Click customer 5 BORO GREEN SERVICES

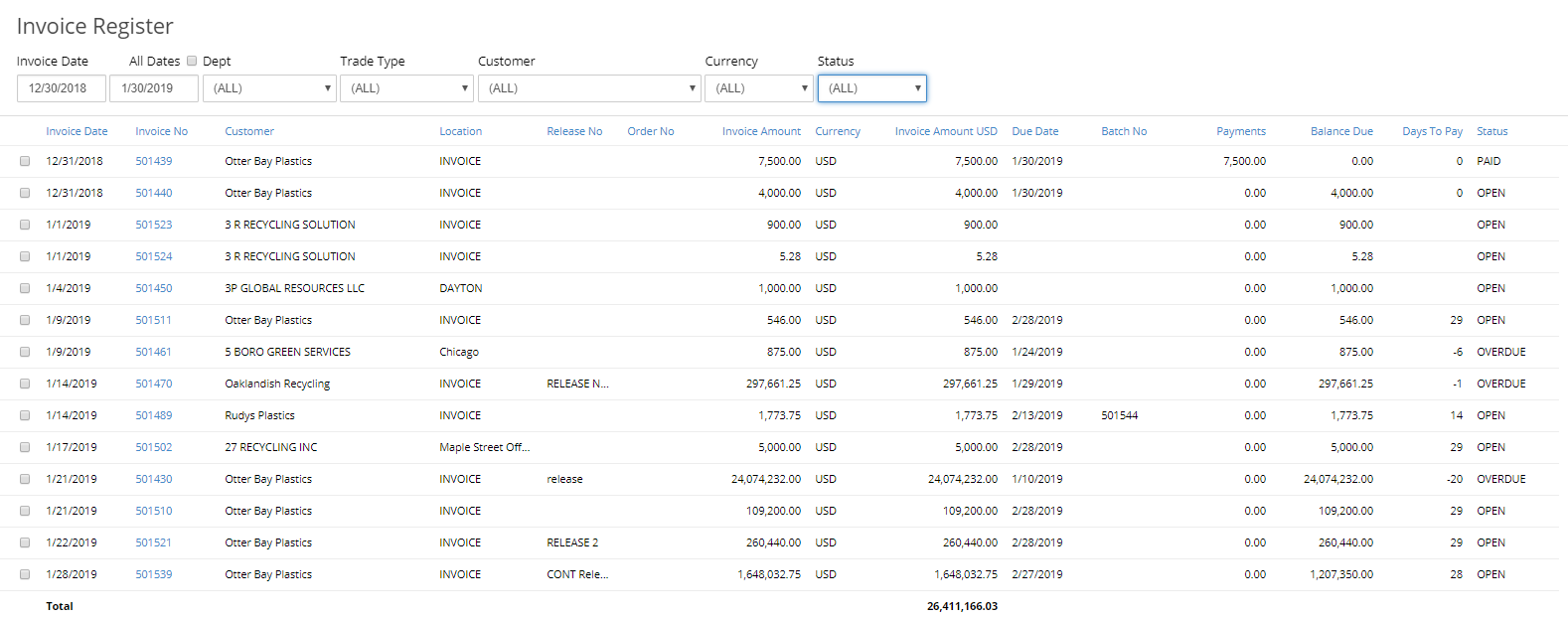pos(287,352)
